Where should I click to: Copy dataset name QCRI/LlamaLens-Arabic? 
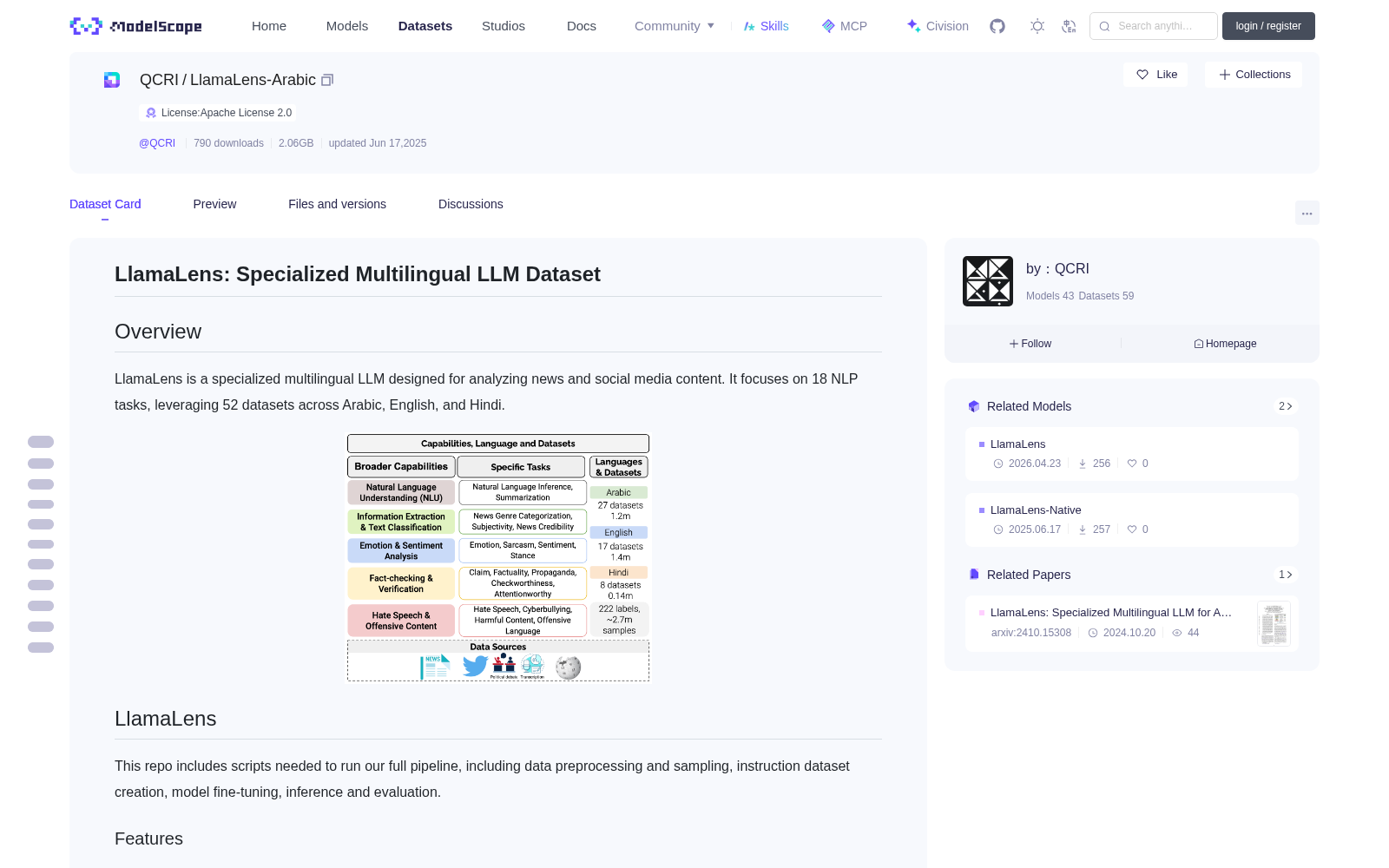pos(327,80)
